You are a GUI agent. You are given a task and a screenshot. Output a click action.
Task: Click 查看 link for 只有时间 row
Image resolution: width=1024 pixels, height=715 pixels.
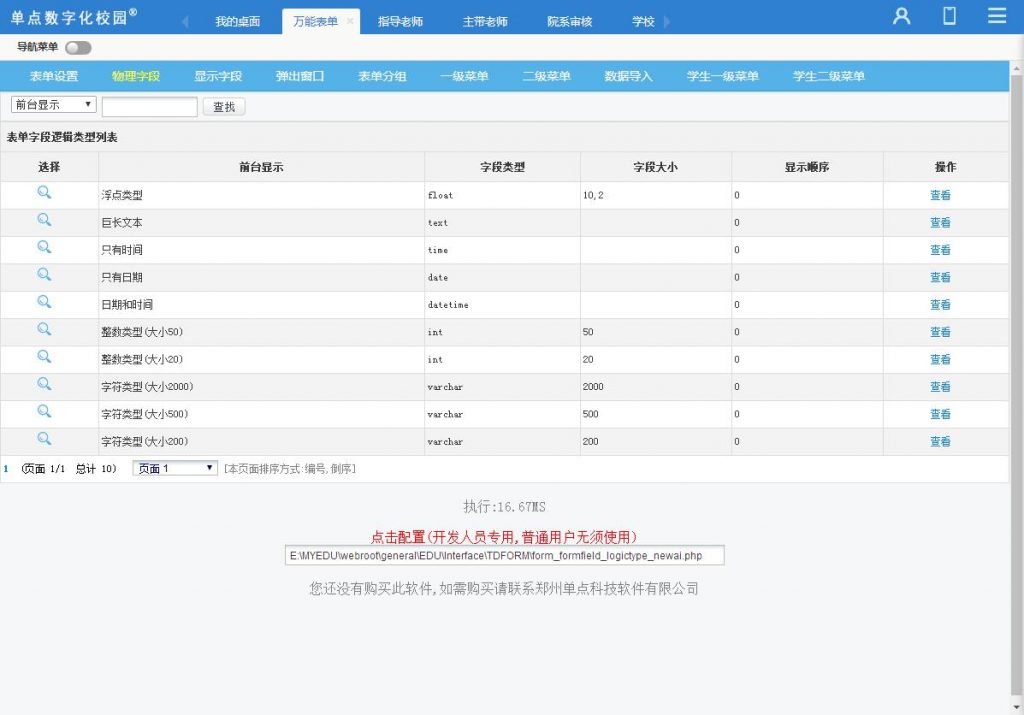pos(940,250)
